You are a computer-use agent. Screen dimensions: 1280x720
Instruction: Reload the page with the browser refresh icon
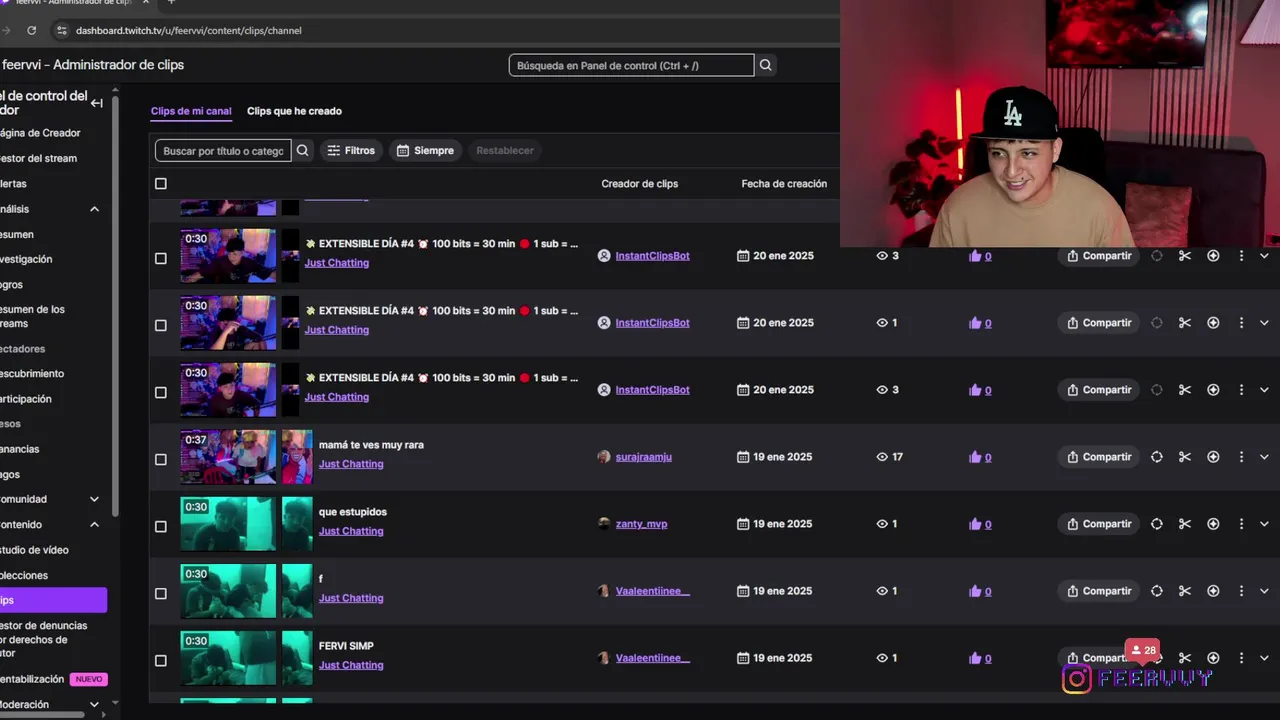[x=32, y=30]
